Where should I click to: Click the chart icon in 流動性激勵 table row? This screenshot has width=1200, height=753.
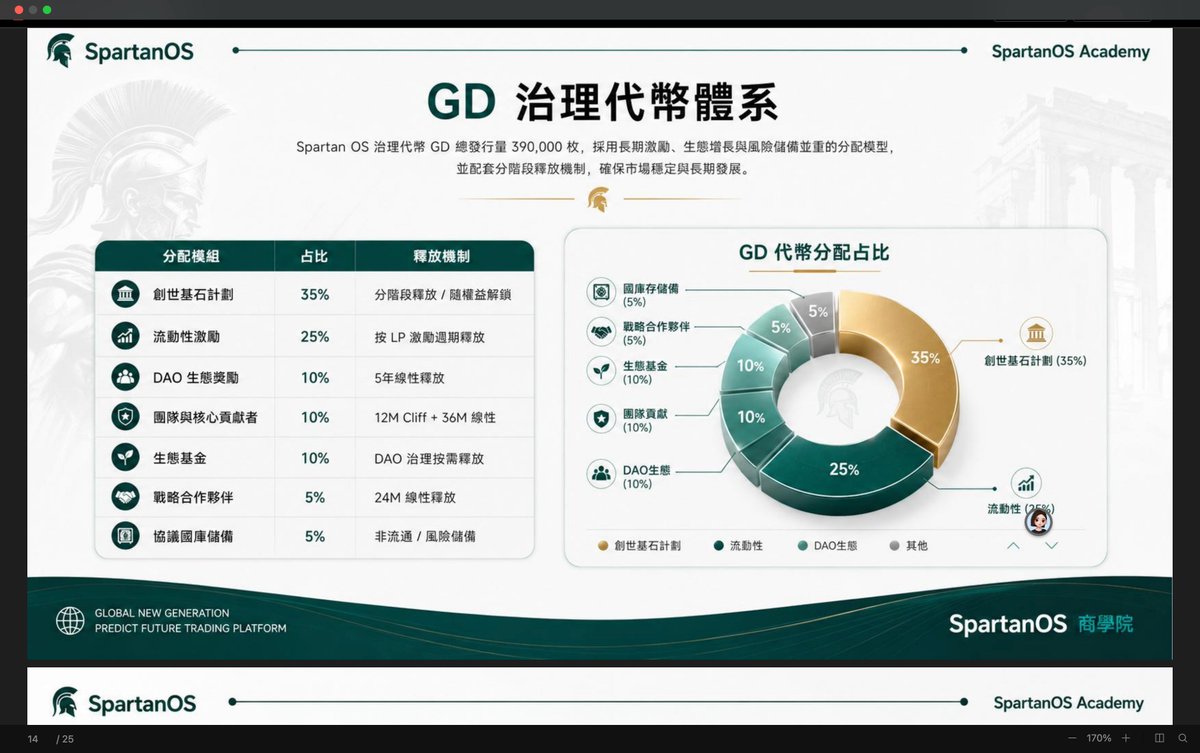(x=126, y=336)
